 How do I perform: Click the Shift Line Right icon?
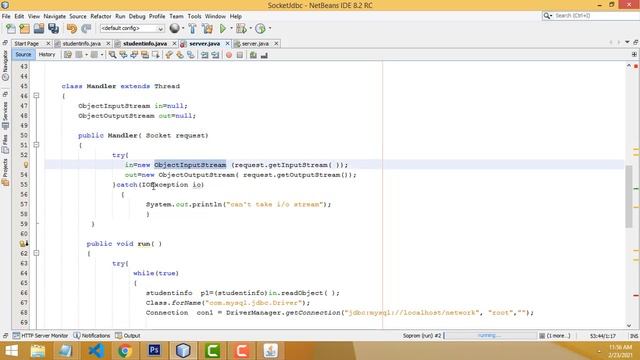(x=215, y=55)
